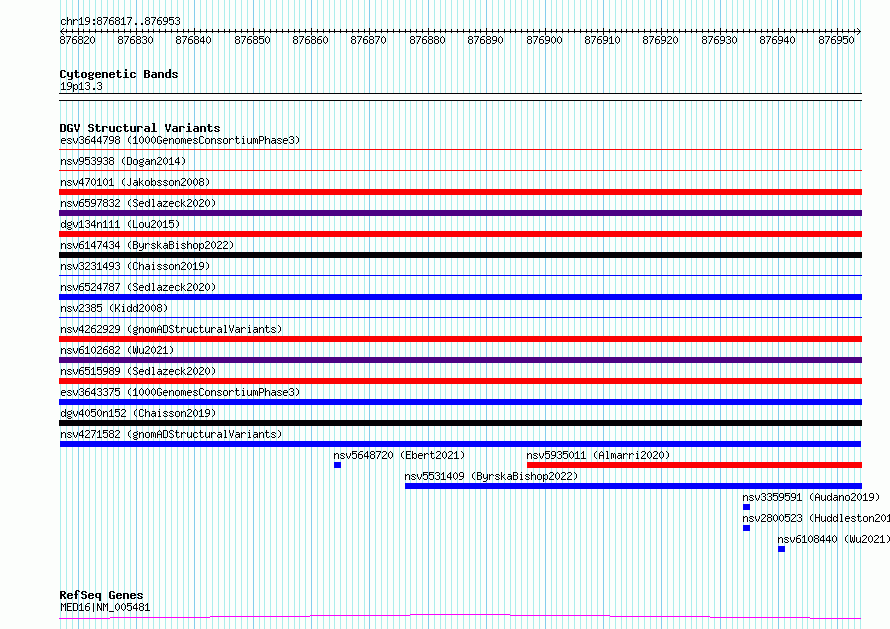
Task: Click the Cytogenetic Bands track title
Action: [119, 74]
